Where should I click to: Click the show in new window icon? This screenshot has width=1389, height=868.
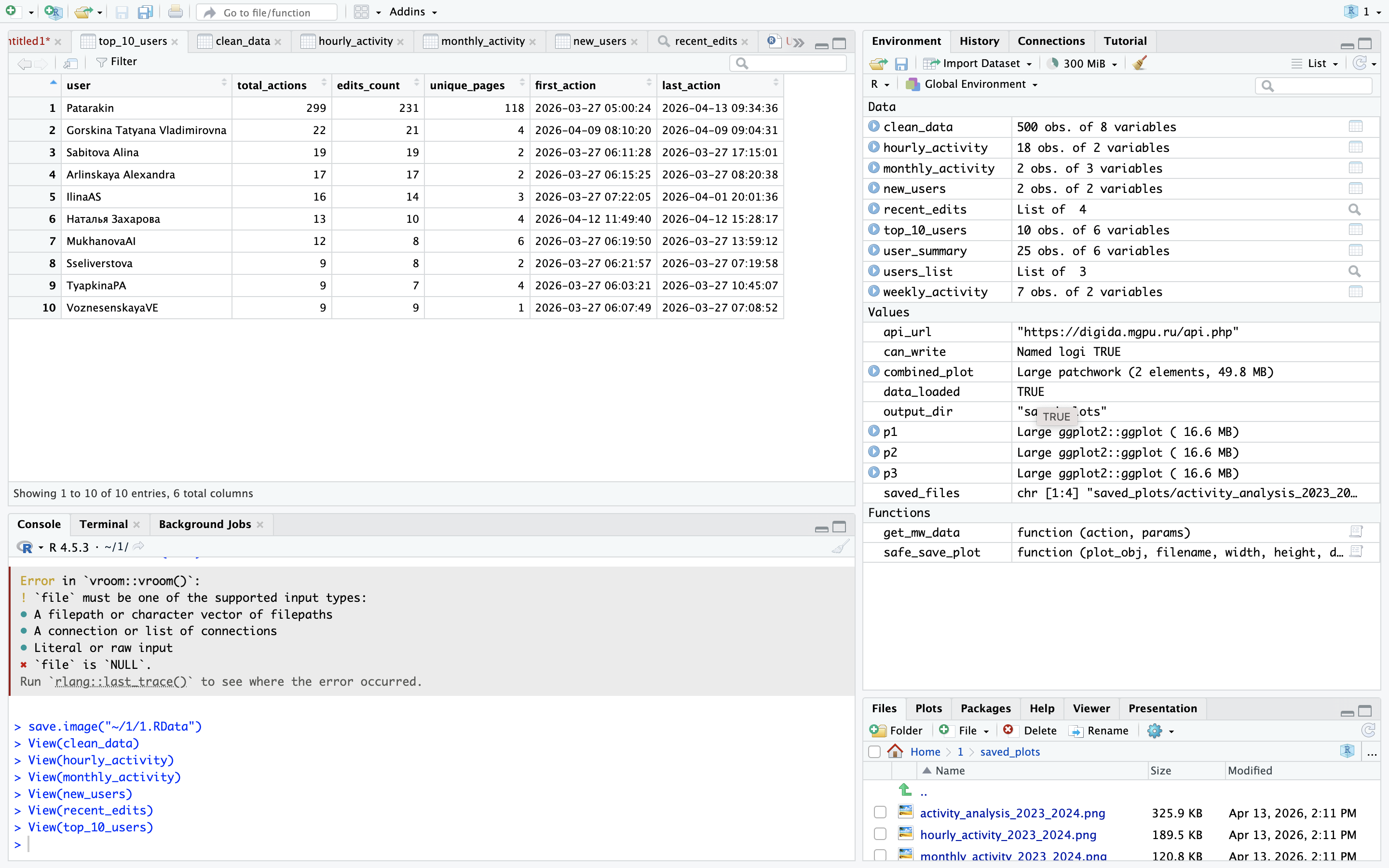coord(70,63)
